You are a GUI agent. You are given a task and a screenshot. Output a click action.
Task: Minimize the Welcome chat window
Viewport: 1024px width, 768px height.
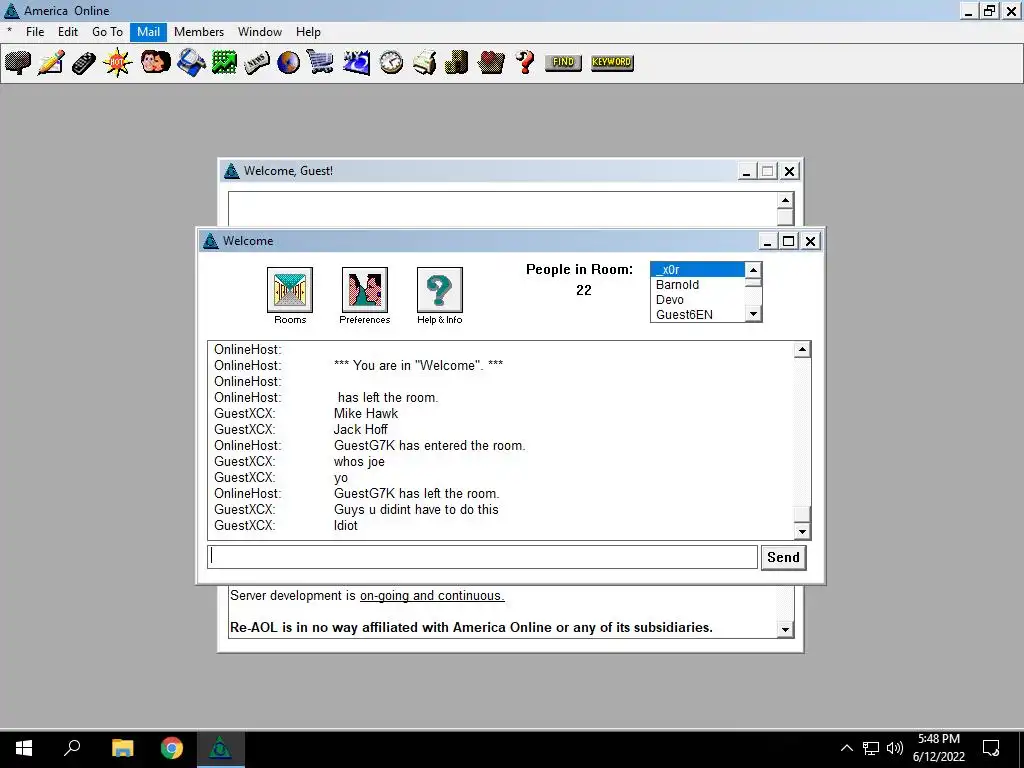[x=767, y=242]
